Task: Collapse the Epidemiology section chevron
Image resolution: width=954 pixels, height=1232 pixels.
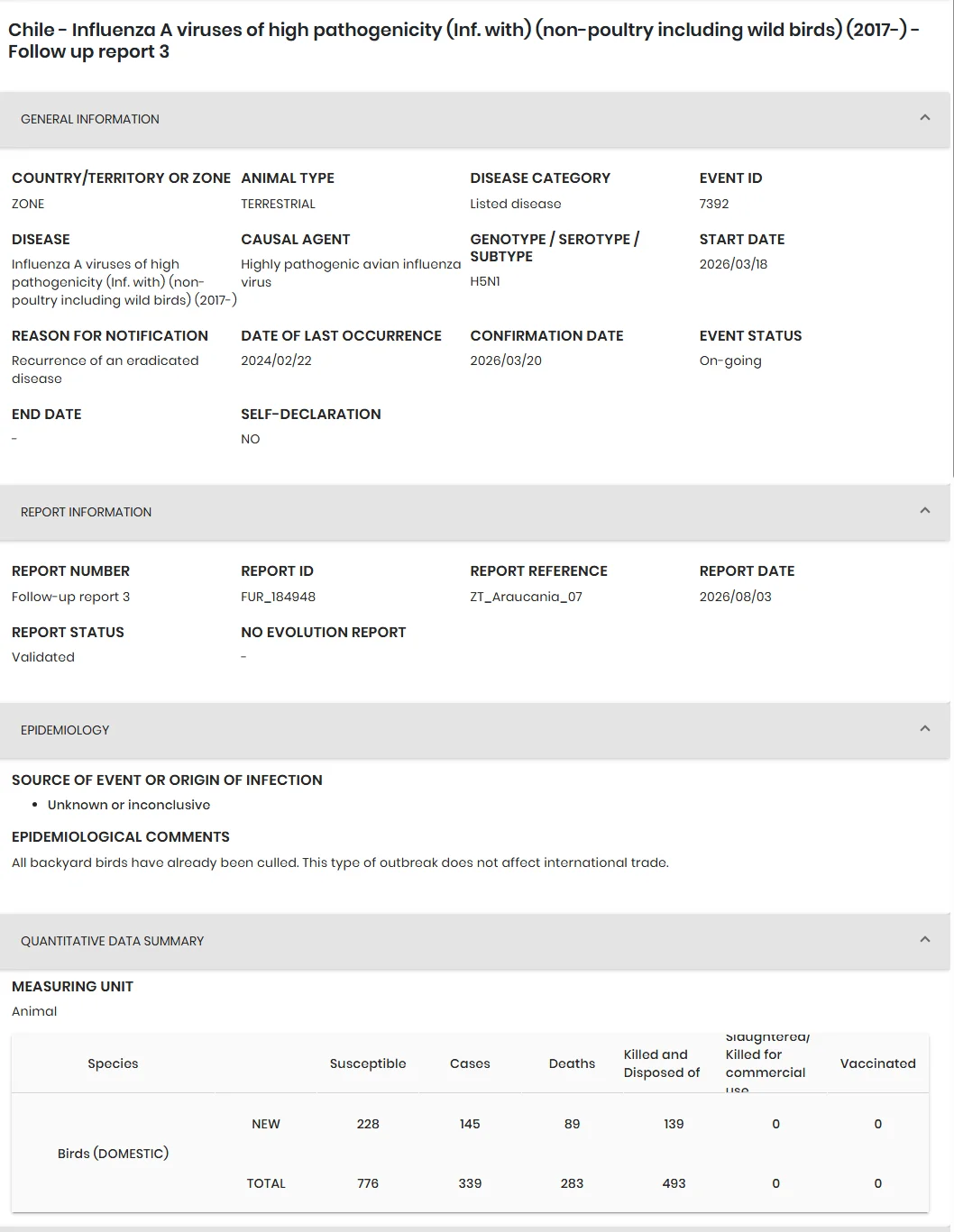Action: [924, 729]
